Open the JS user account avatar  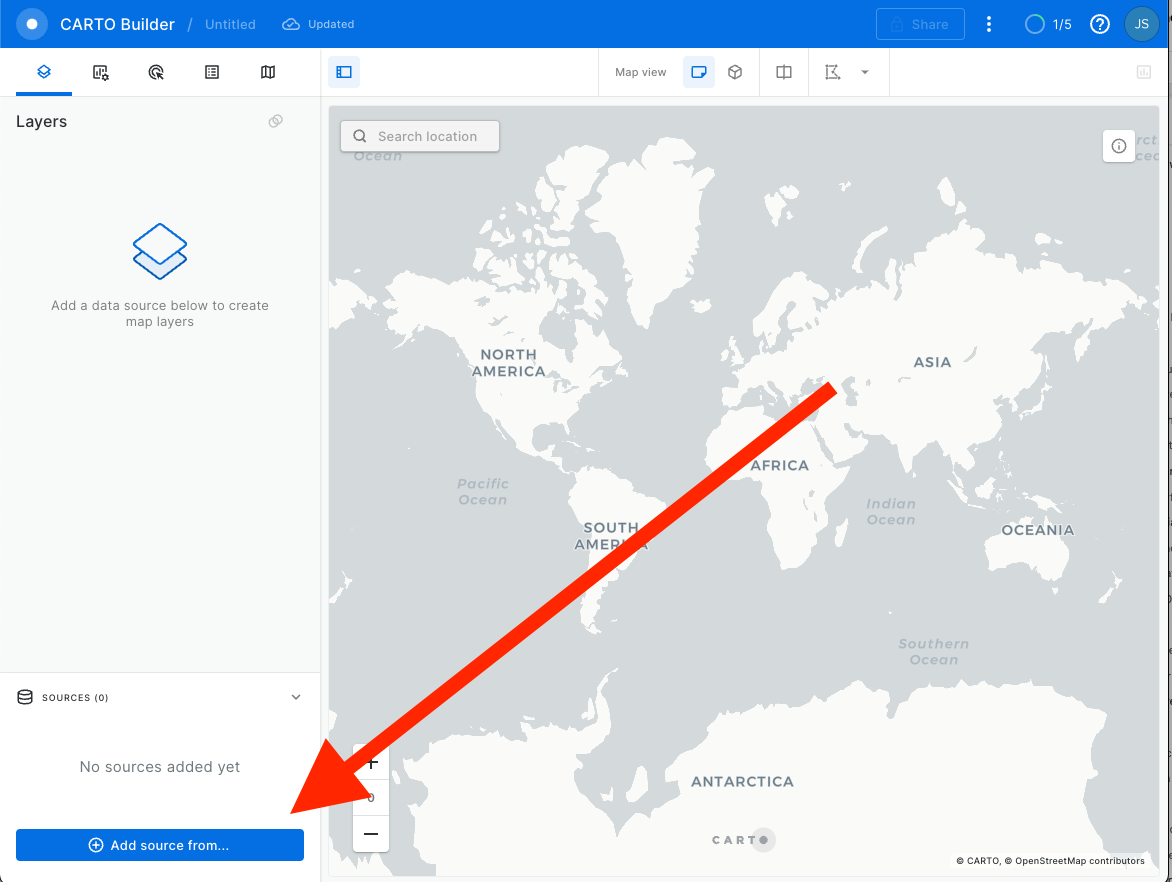point(1141,24)
